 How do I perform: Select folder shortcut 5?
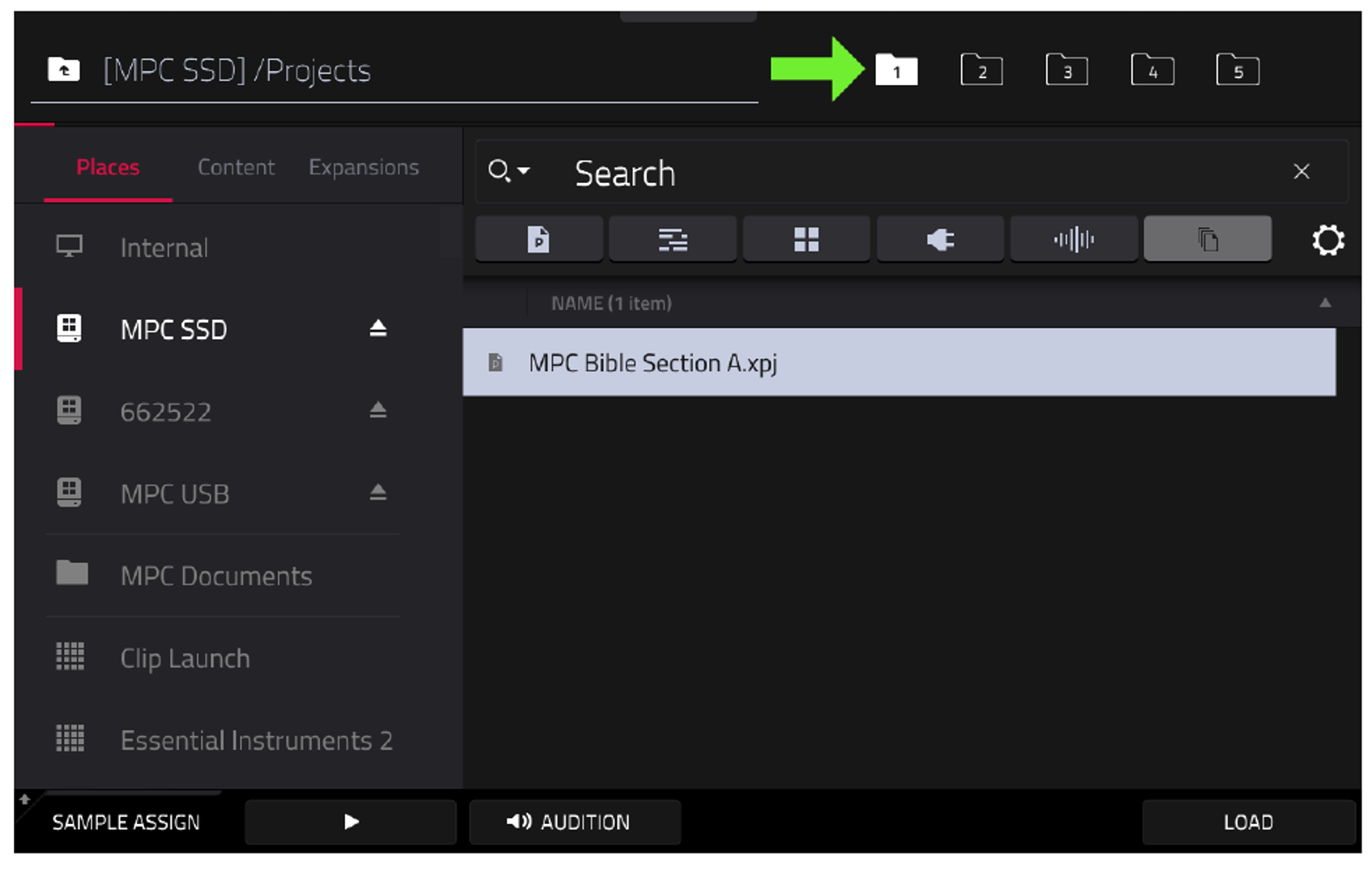(1238, 69)
